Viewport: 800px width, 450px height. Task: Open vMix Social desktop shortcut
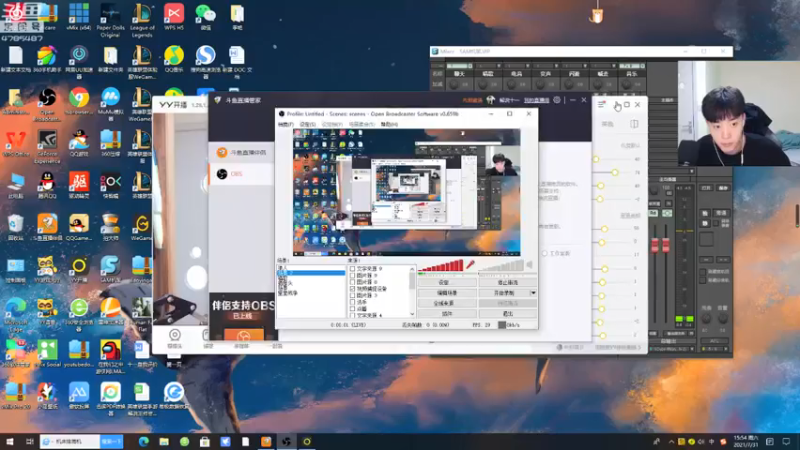click(x=47, y=354)
